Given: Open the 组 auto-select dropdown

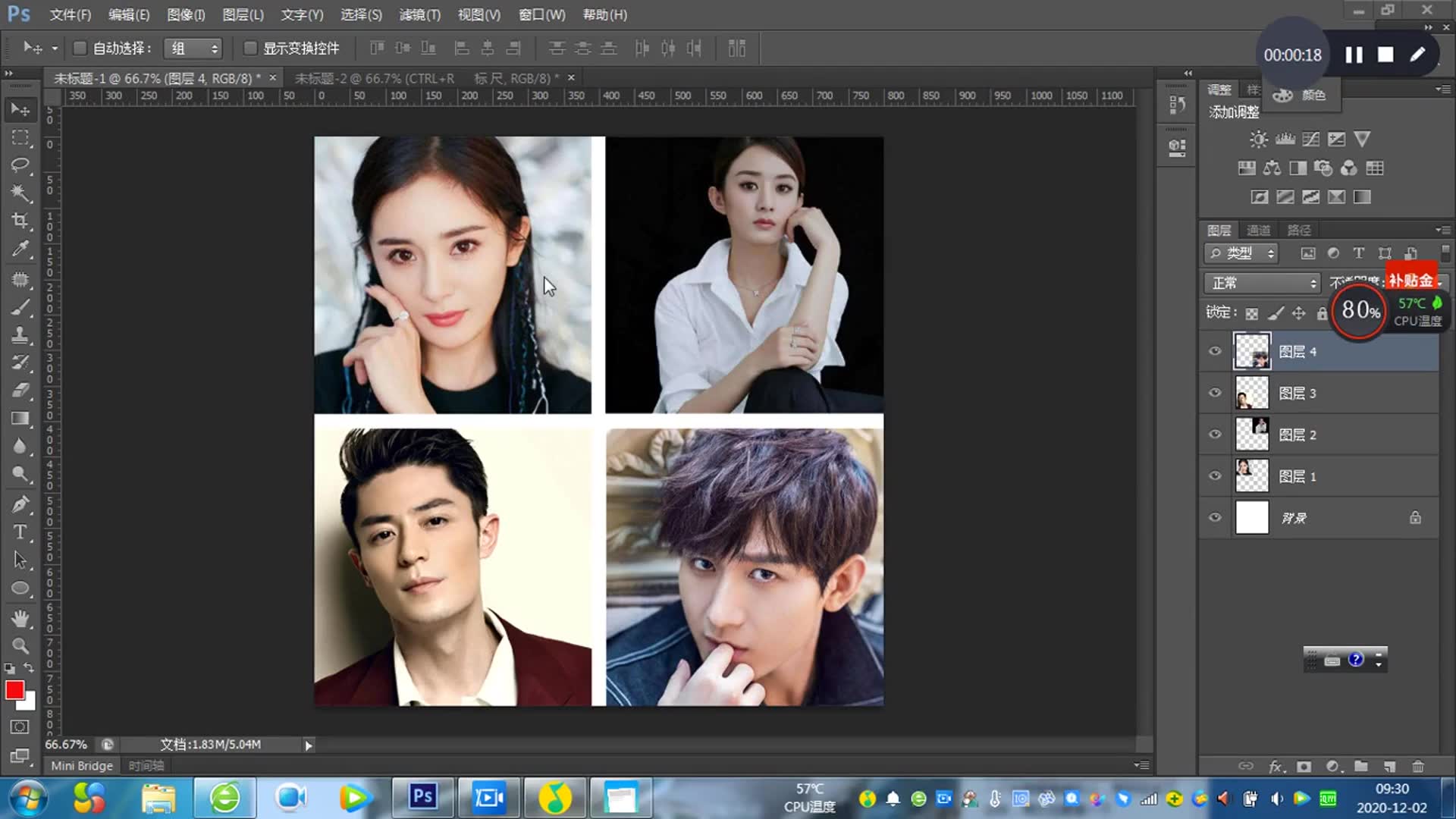Looking at the screenshot, I should [193, 49].
